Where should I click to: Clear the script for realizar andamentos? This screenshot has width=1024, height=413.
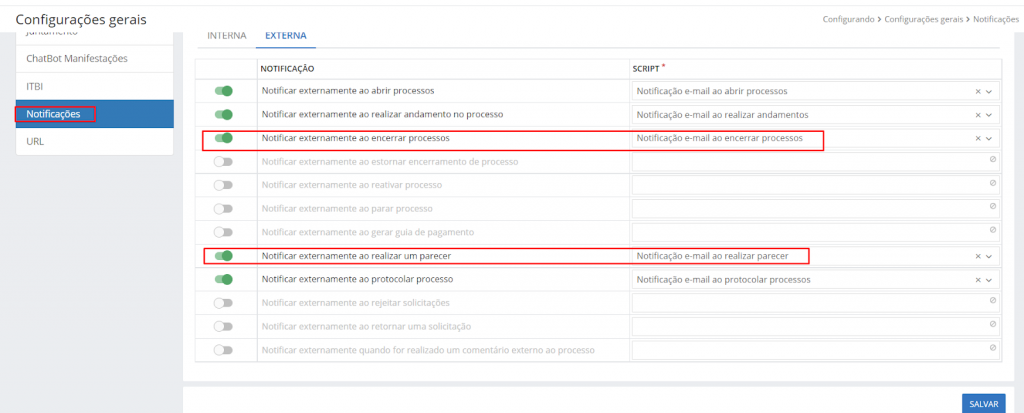(x=978, y=115)
